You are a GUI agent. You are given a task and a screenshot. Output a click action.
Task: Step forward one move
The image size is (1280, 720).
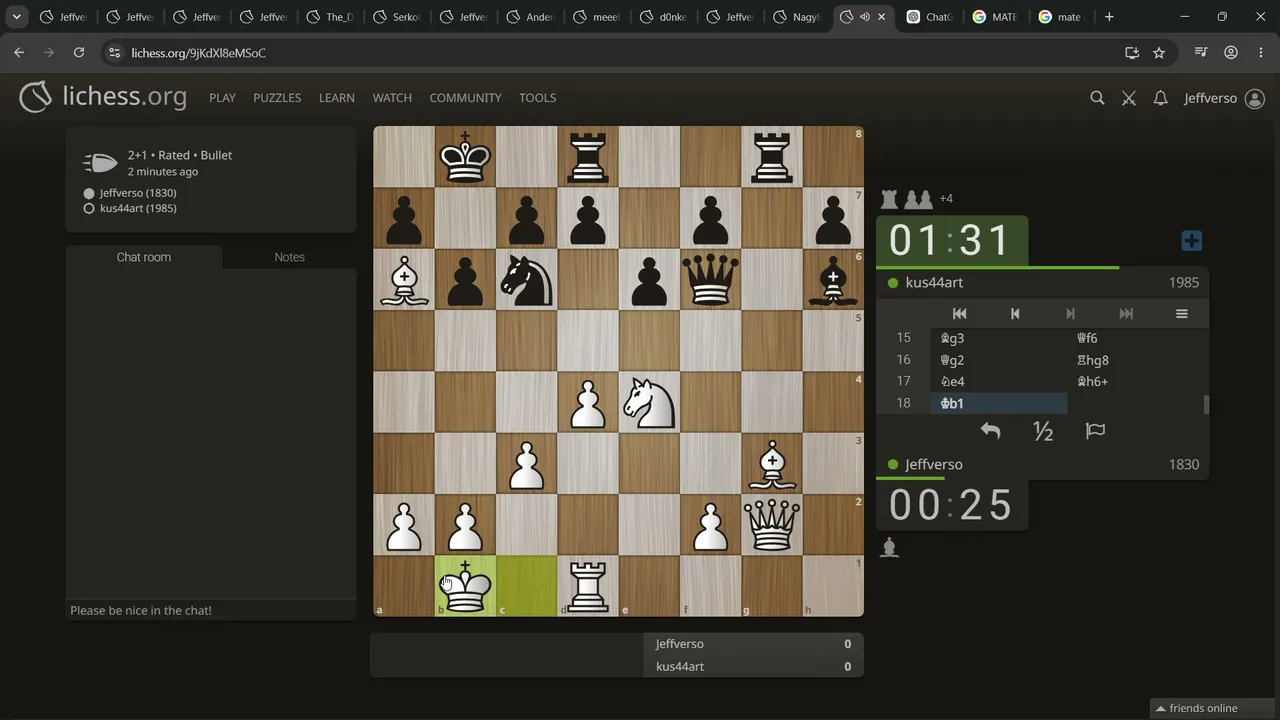click(1070, 314)
